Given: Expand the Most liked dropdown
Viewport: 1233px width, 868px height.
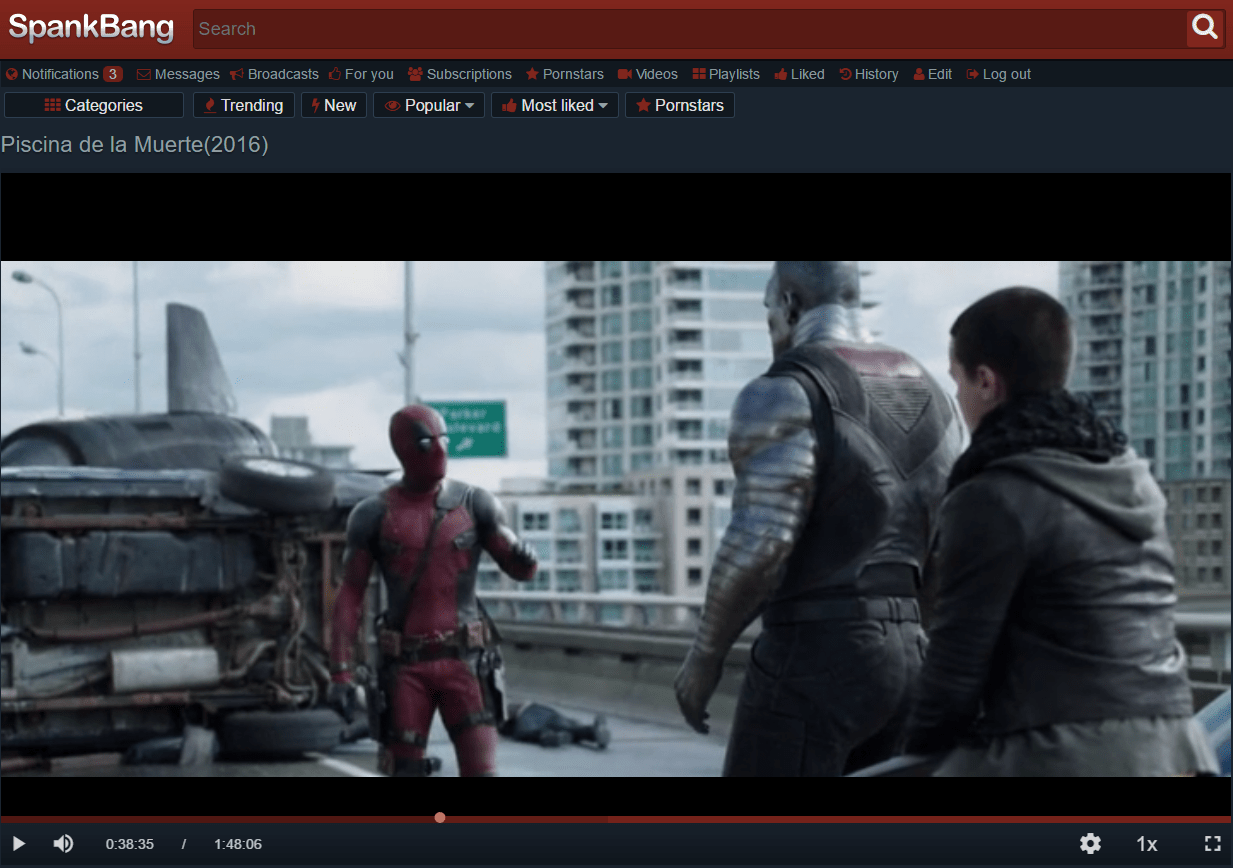Looking at the screenshot, I should (x=555, y=105).
